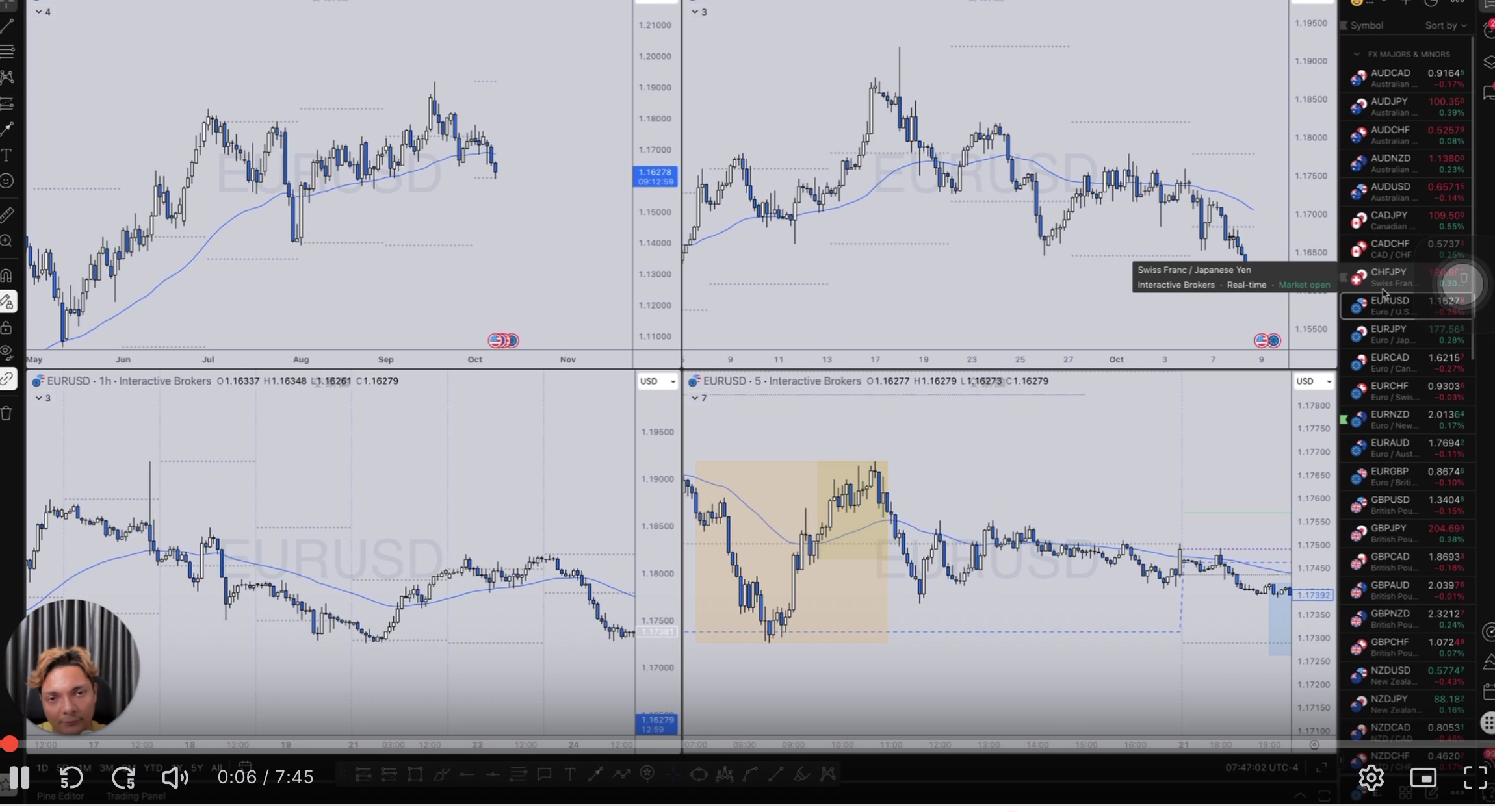Click the trash icon to remove drawings
The width and height of the screenshot is (1495, 812).
[6, 414]
